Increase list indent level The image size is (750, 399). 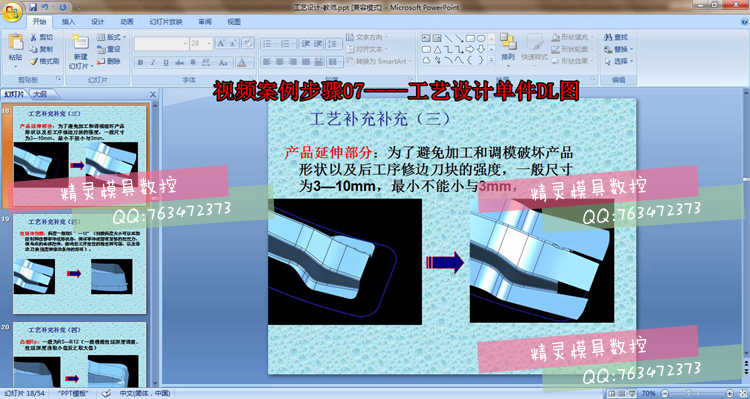tap(319, 44)
